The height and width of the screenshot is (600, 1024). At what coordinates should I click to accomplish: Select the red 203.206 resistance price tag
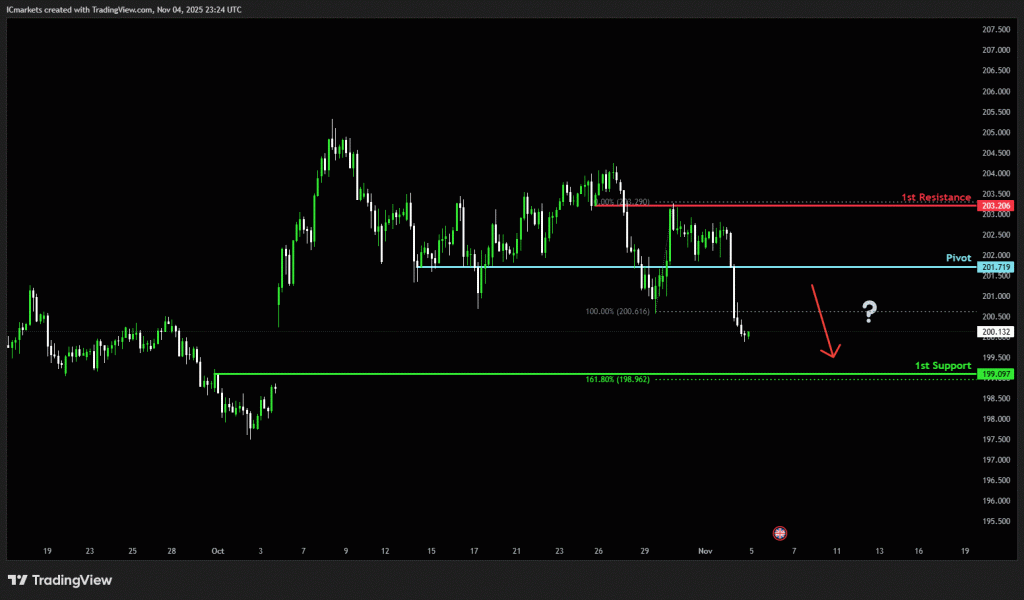click(996, 205)
